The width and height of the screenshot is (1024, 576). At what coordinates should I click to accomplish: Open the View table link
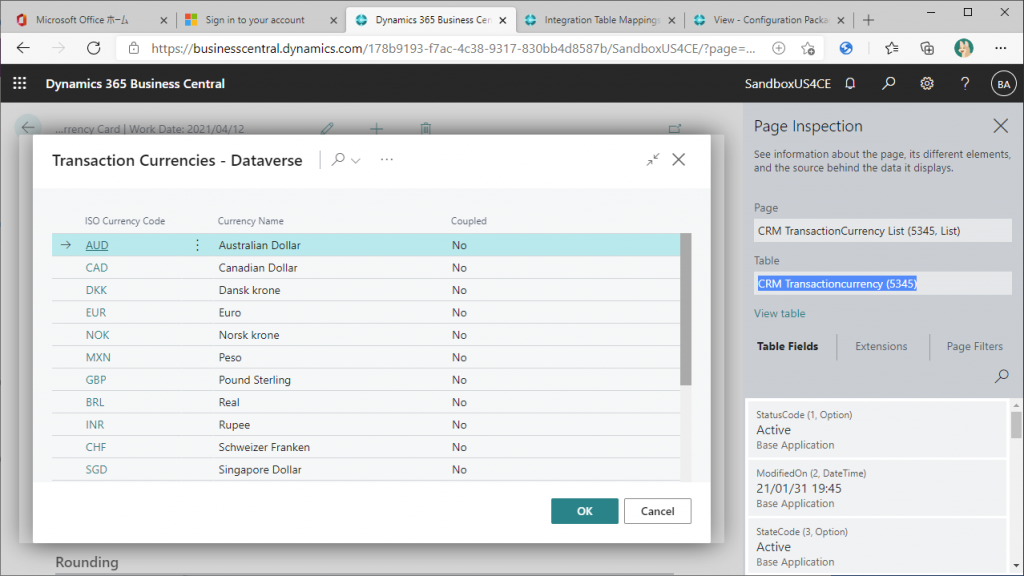(x=780, y=313)
